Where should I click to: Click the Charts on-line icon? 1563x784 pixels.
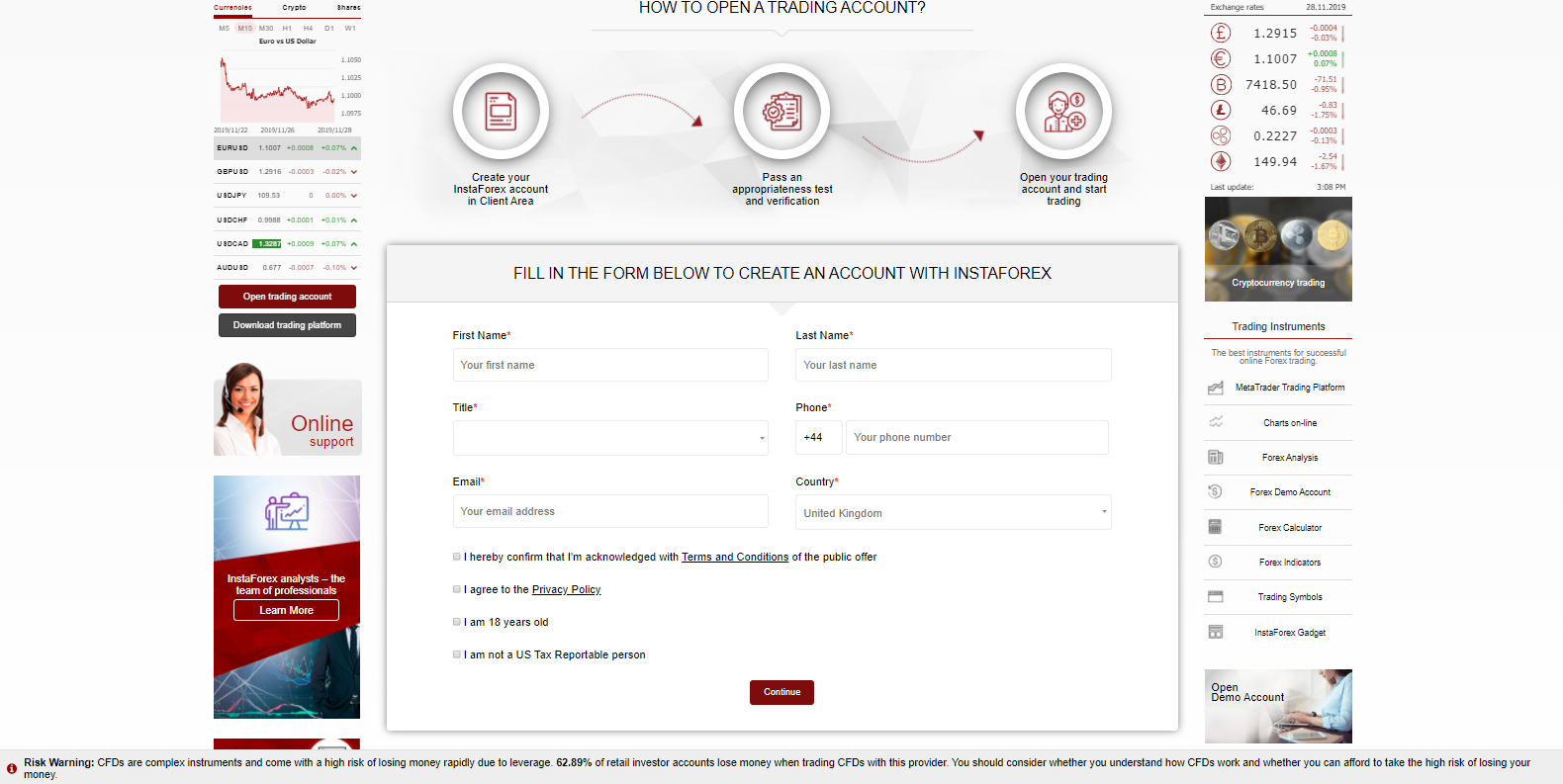coord(1216,422)
